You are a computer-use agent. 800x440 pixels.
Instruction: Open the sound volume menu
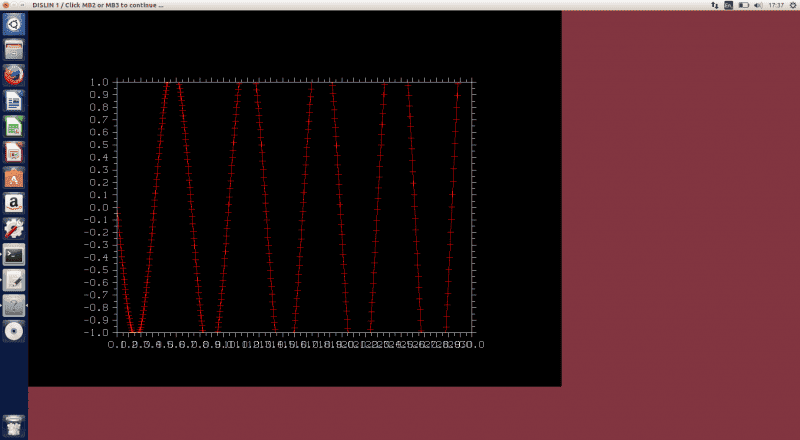[x=758, y=5]
